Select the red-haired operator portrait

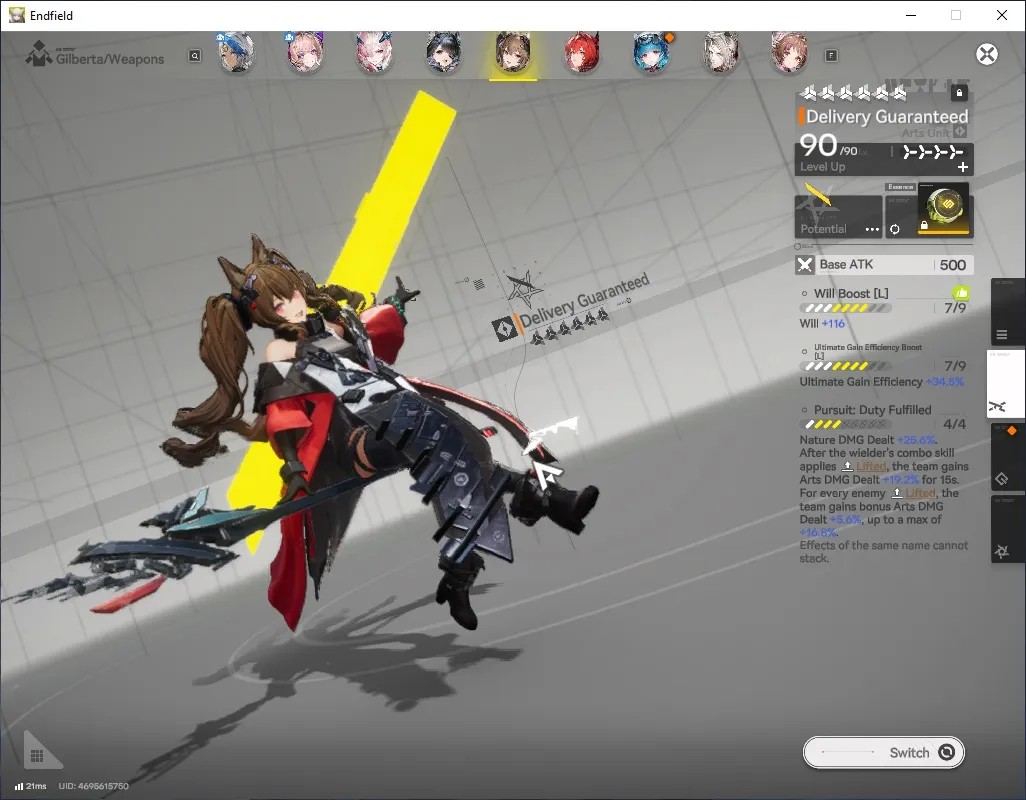(582, 52)
